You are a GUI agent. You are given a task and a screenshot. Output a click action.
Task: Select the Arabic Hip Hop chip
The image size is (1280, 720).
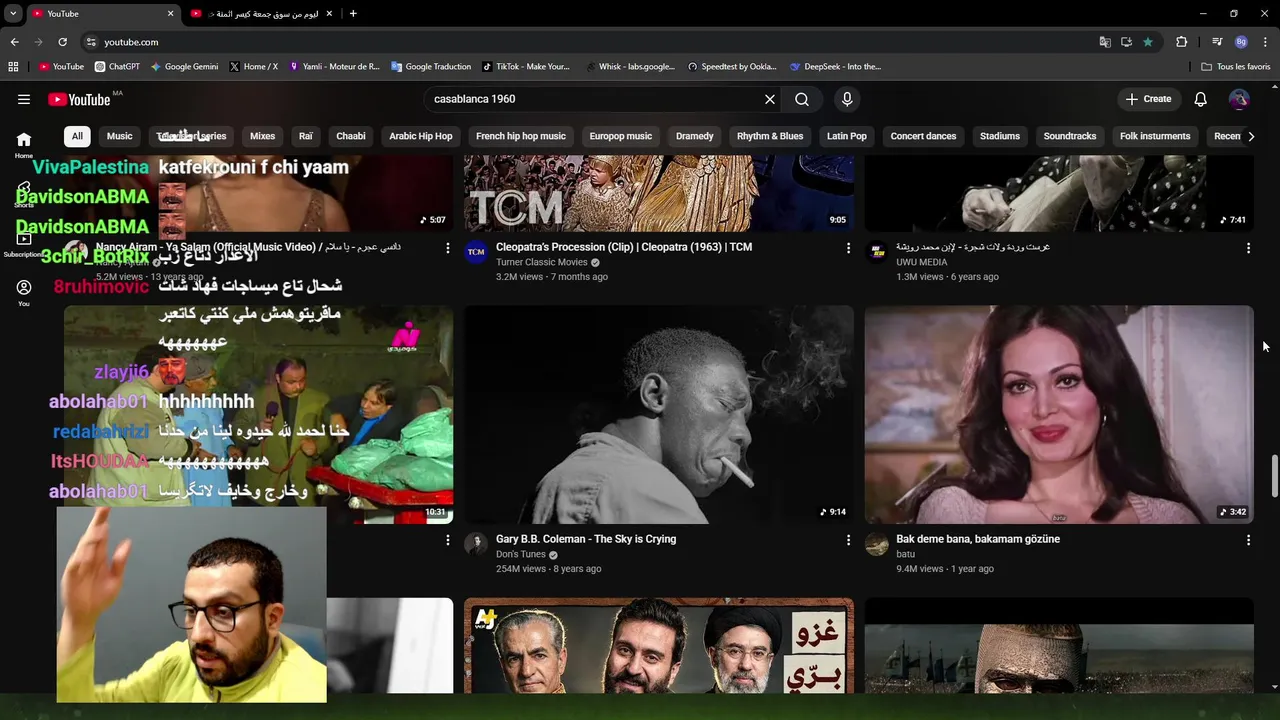tap(421, 136)
